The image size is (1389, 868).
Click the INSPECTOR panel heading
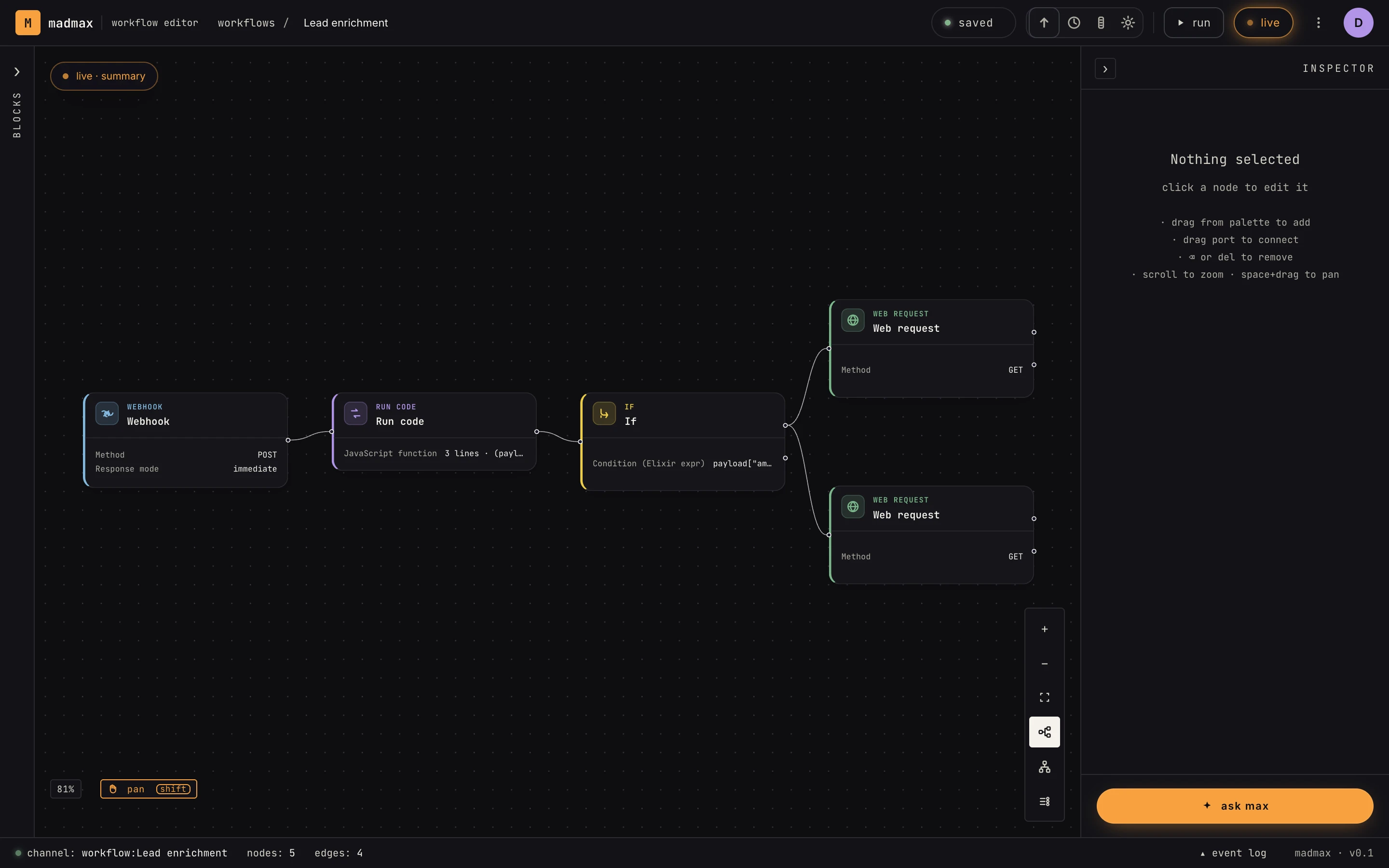(x=1338, y=69)
